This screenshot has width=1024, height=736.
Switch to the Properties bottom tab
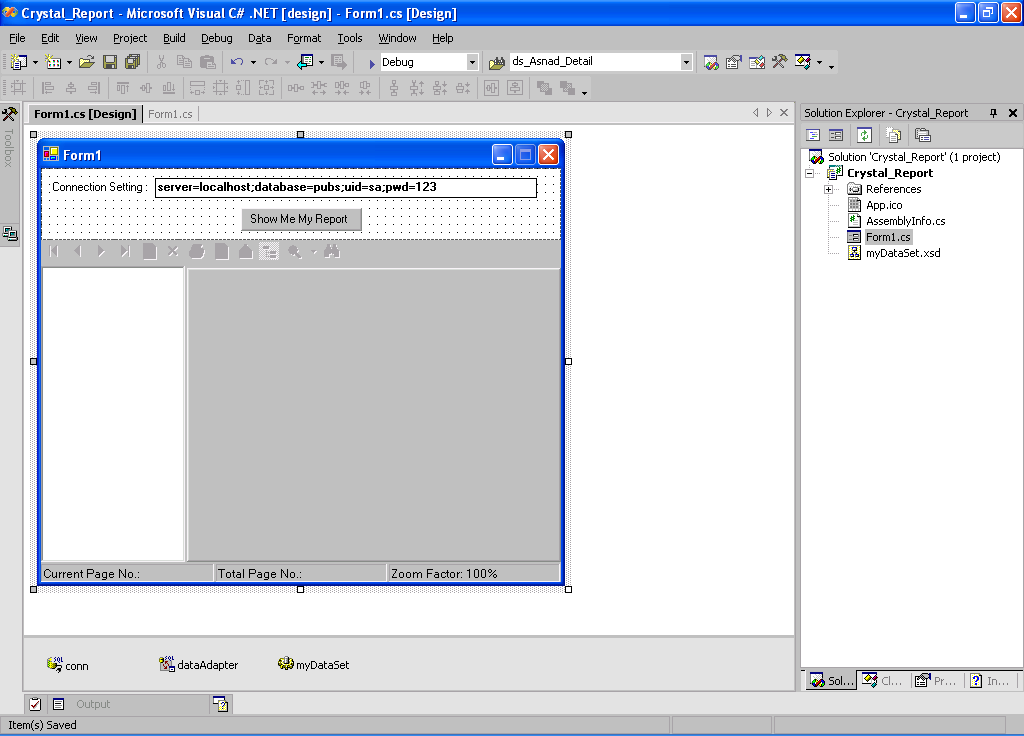coord(937,680)
